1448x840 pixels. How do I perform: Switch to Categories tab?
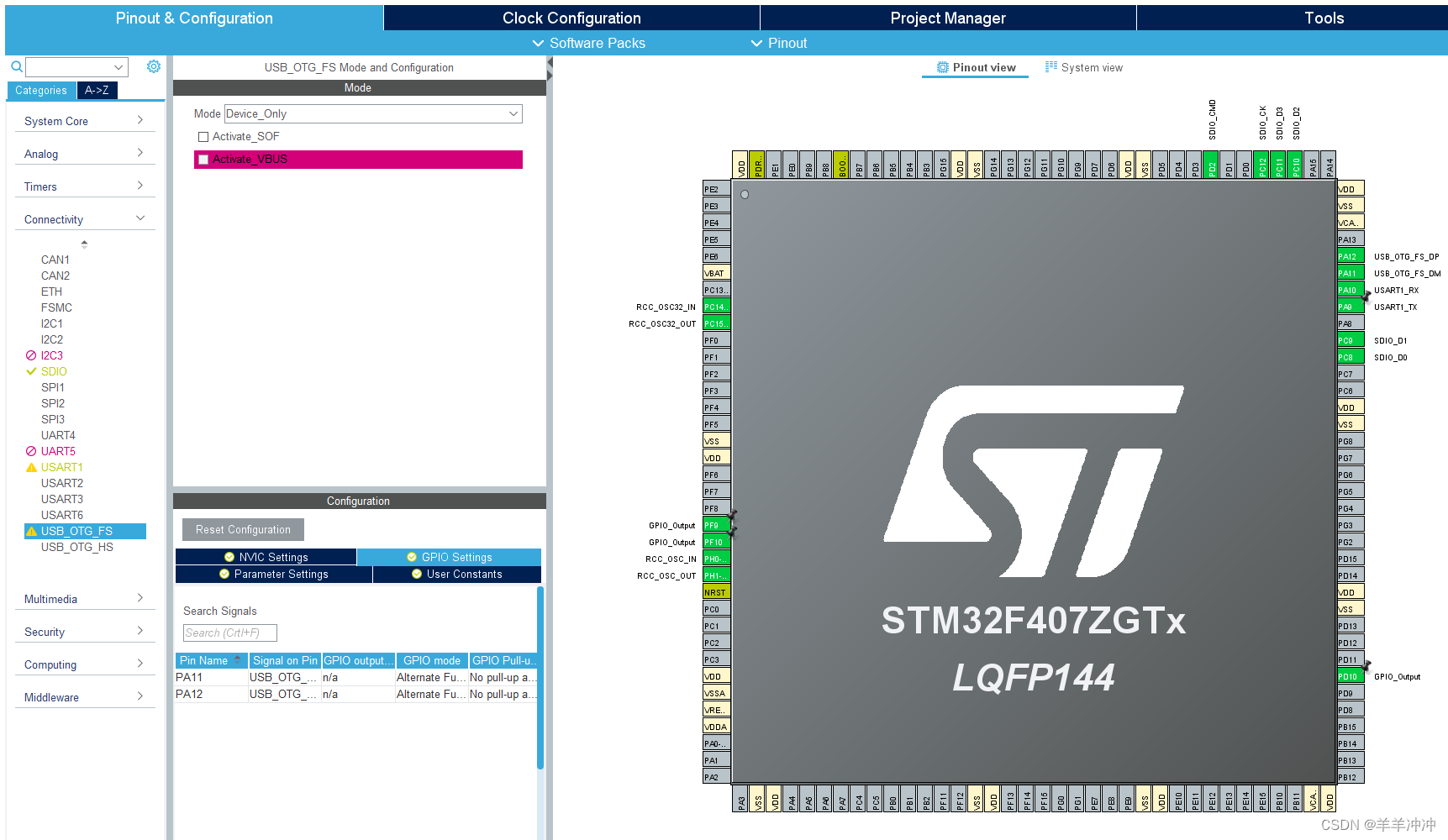pyautogui.click(x=41, y=90)
